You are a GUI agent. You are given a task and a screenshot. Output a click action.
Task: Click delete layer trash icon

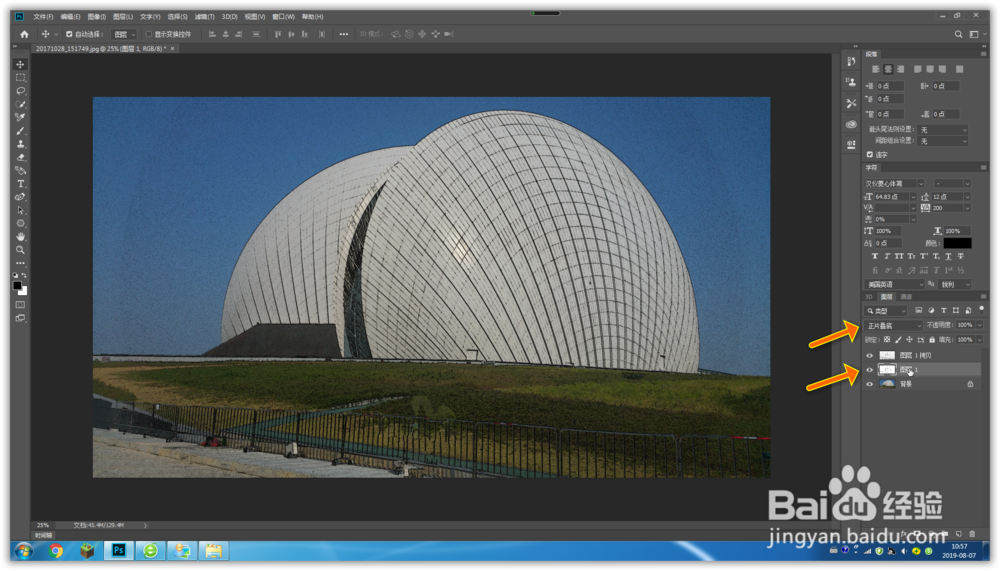[972, 533]
